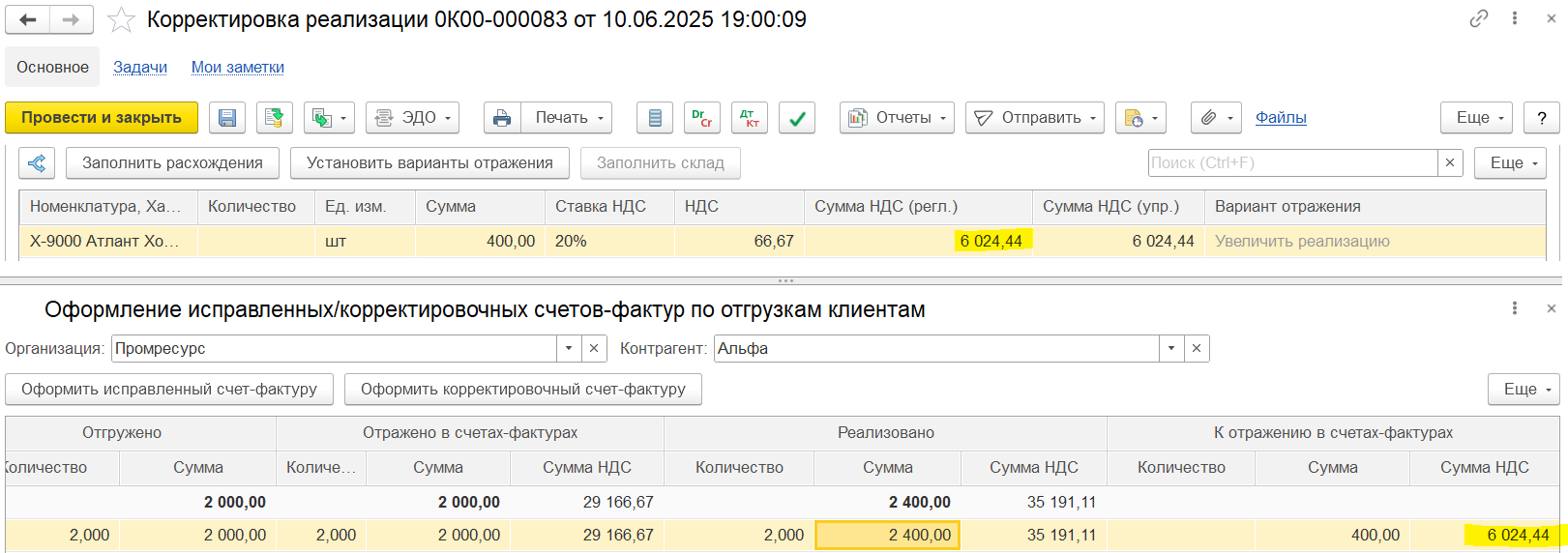Open the Файлы link

tap(1281, 118)
